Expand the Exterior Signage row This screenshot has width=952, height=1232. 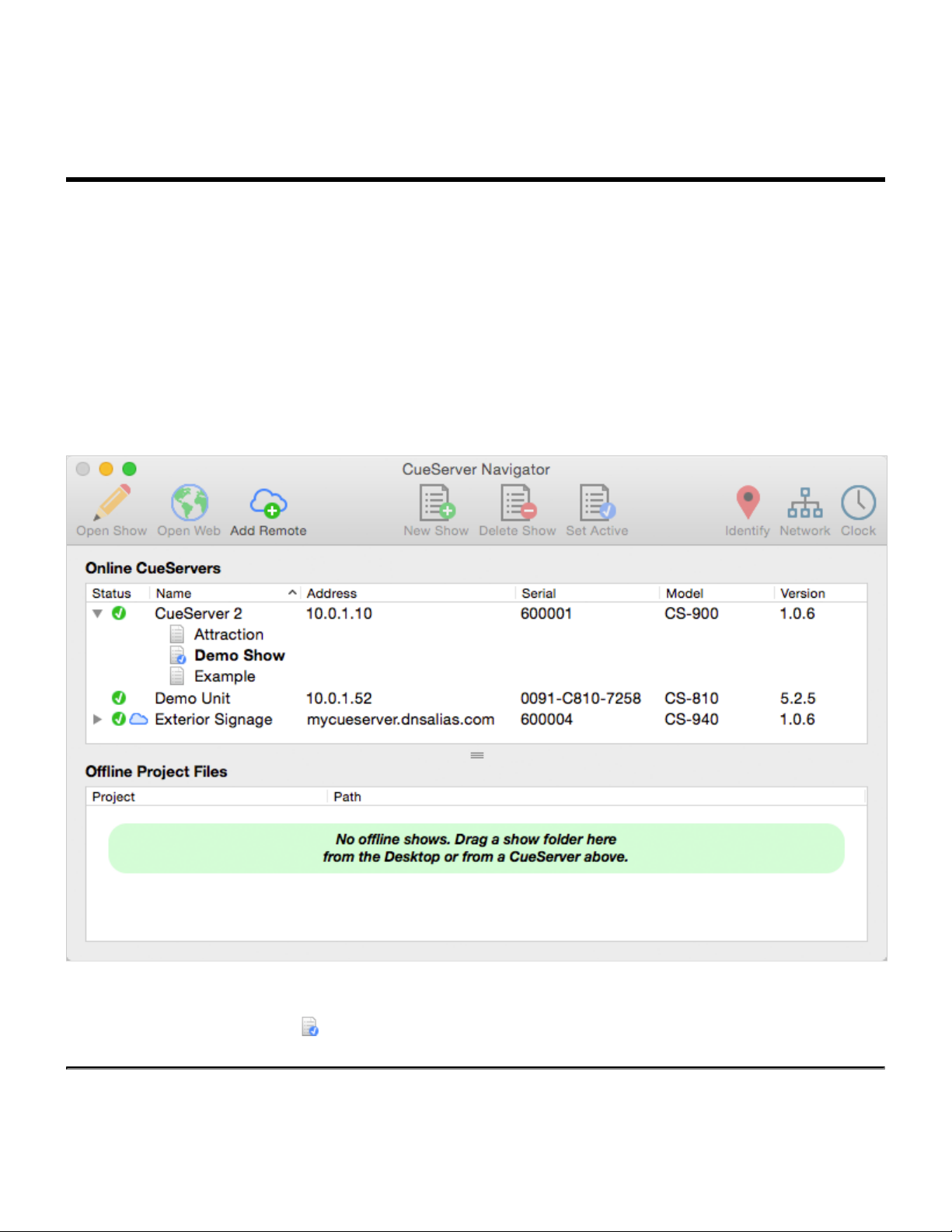coord(97,719)
